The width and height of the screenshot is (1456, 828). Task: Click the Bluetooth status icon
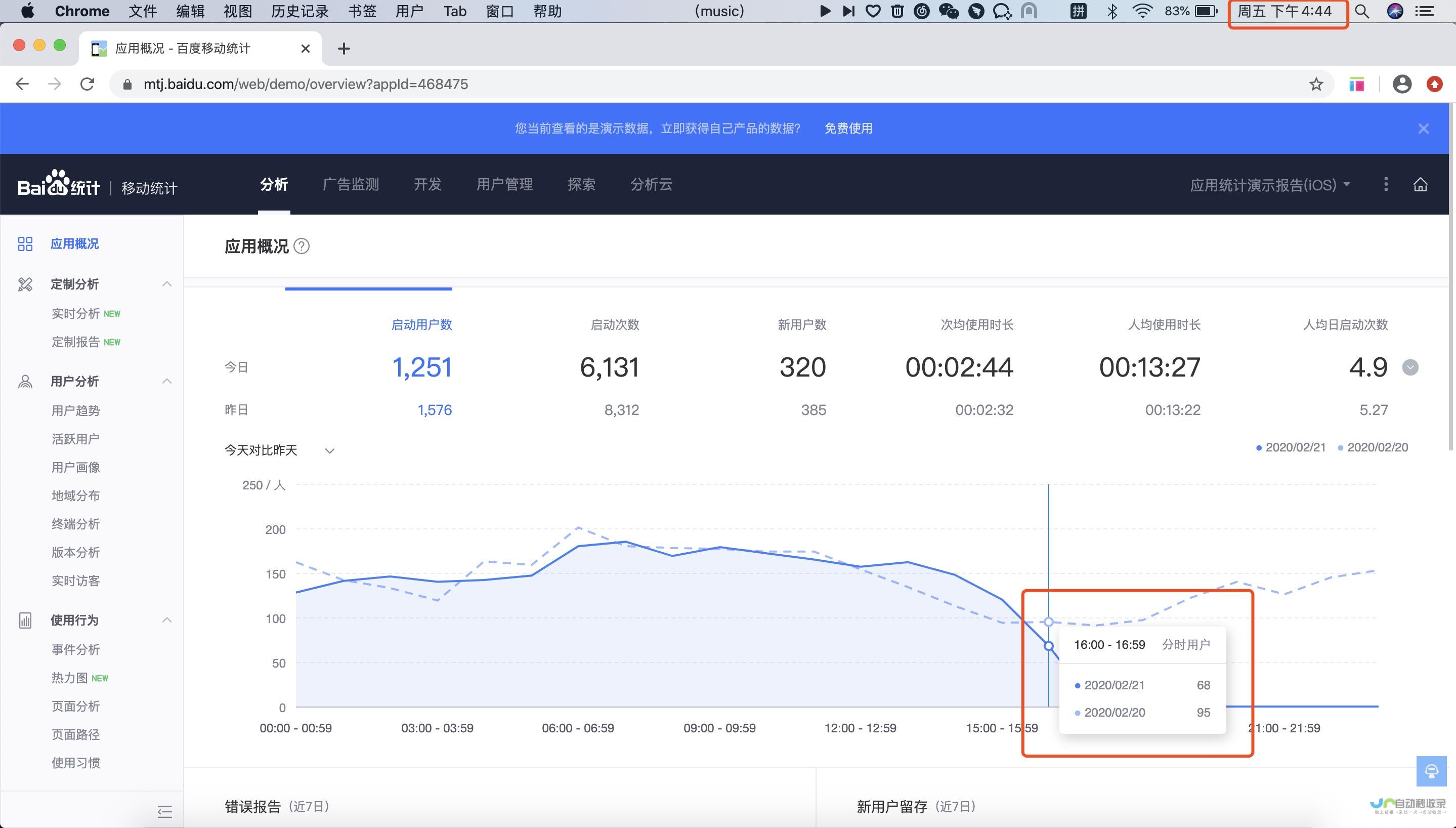tap(1112, 11)
